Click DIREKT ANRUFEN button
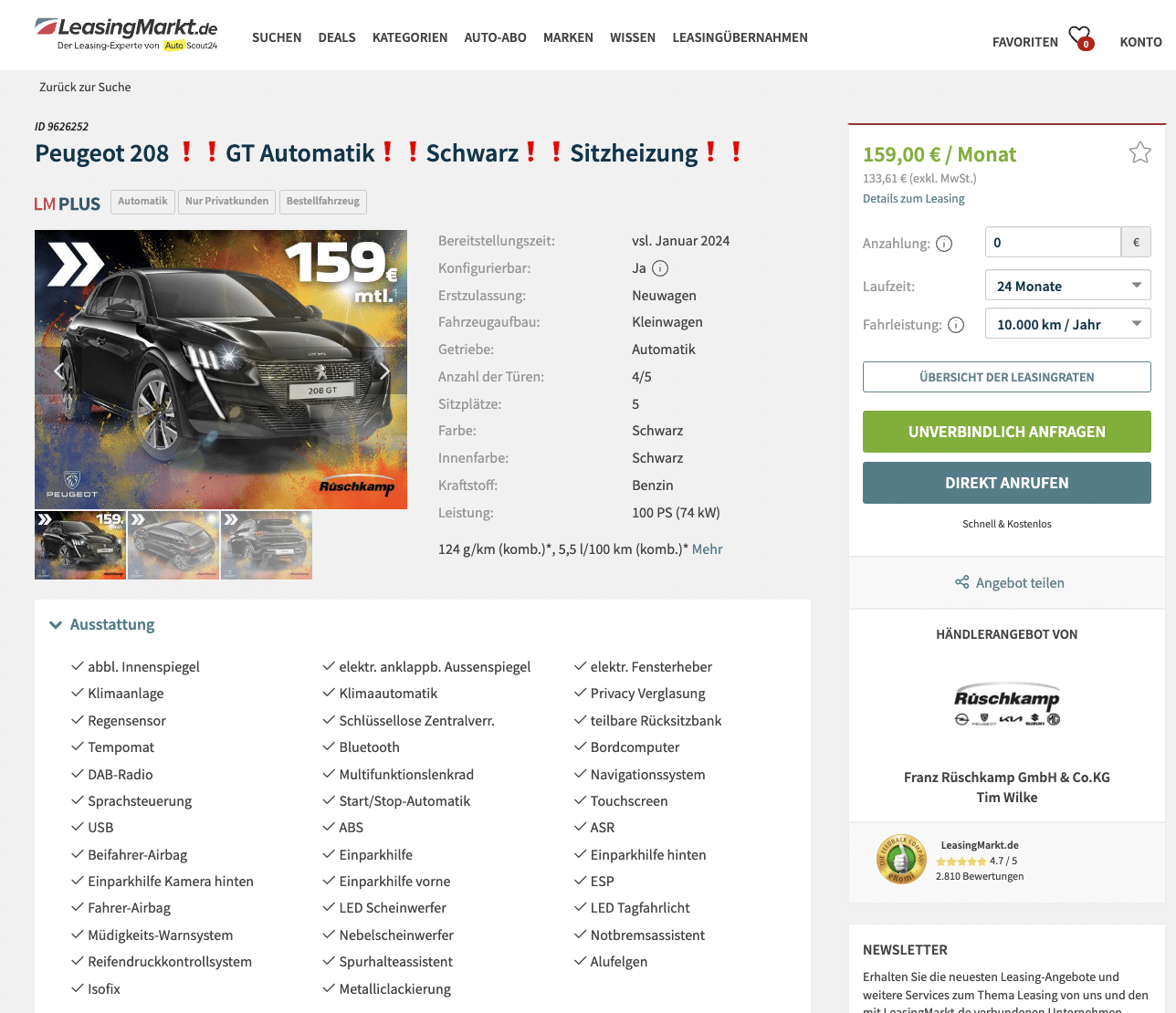The height and width of the screenshot is (1013, 1176). point(1006,483)
